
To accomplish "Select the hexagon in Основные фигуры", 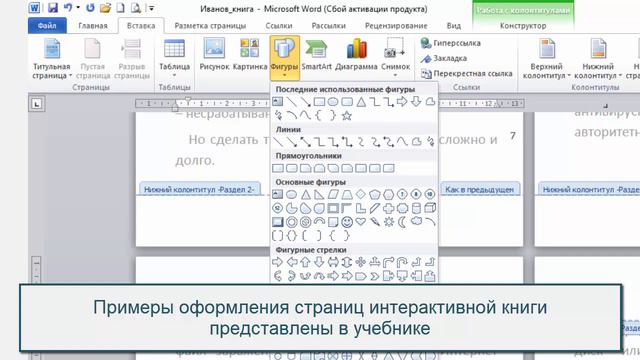I will [388, 195].
